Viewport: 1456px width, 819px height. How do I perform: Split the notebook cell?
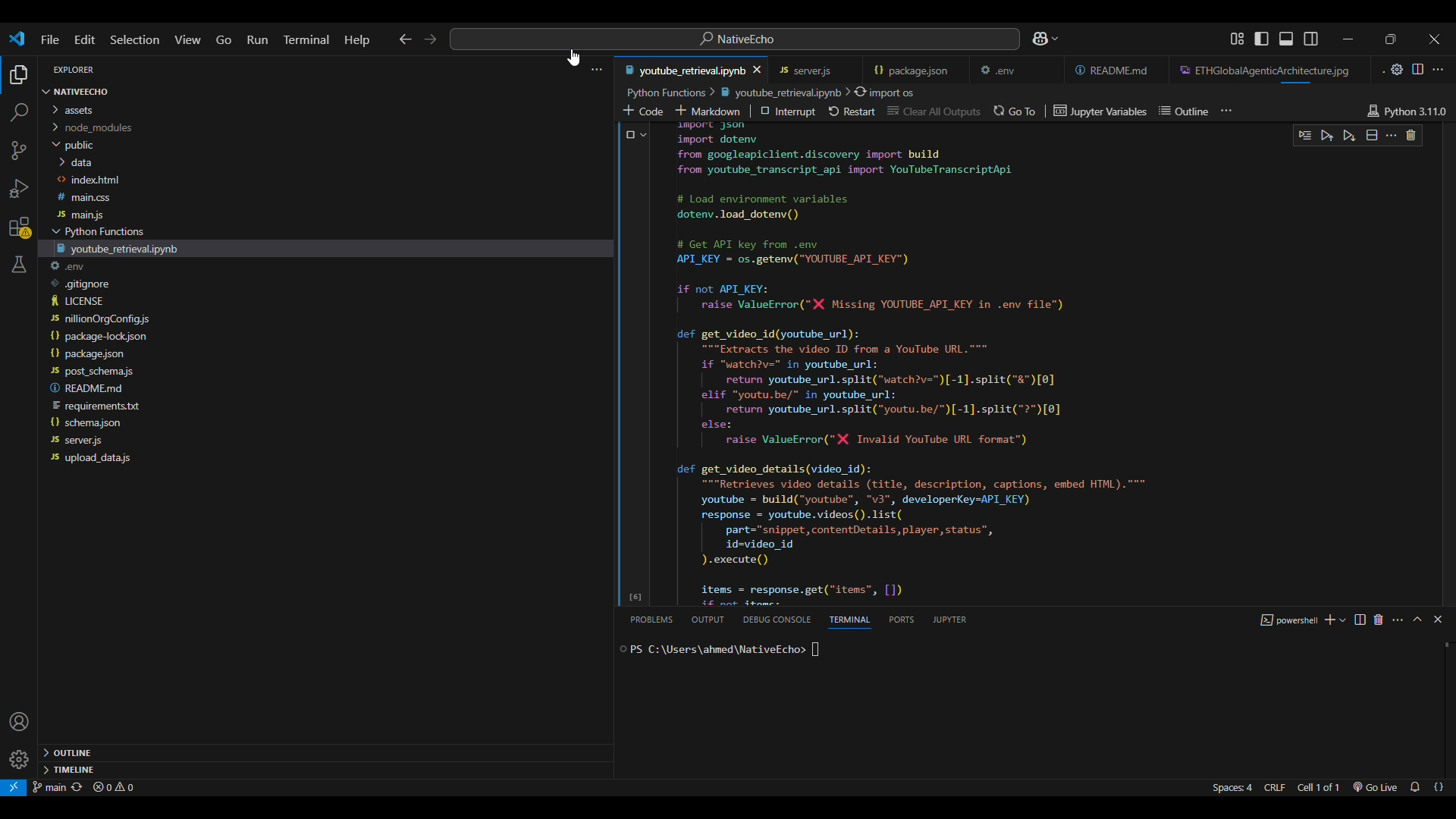click(x=1372, y=136)
